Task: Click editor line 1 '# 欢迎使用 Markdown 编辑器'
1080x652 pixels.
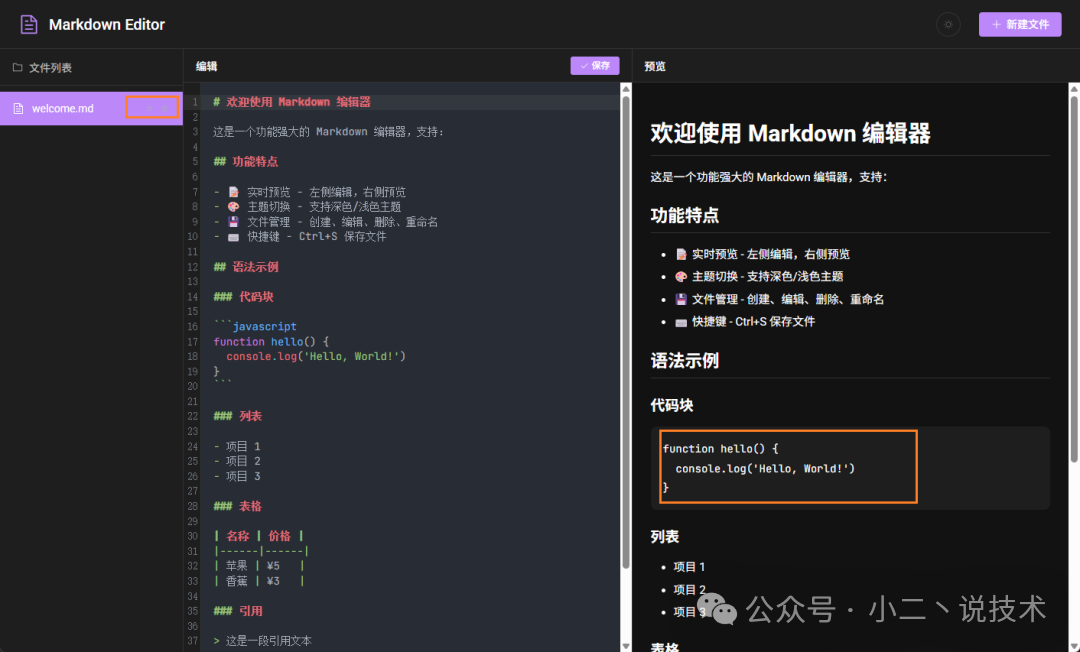Action: [x=292, y=102]
